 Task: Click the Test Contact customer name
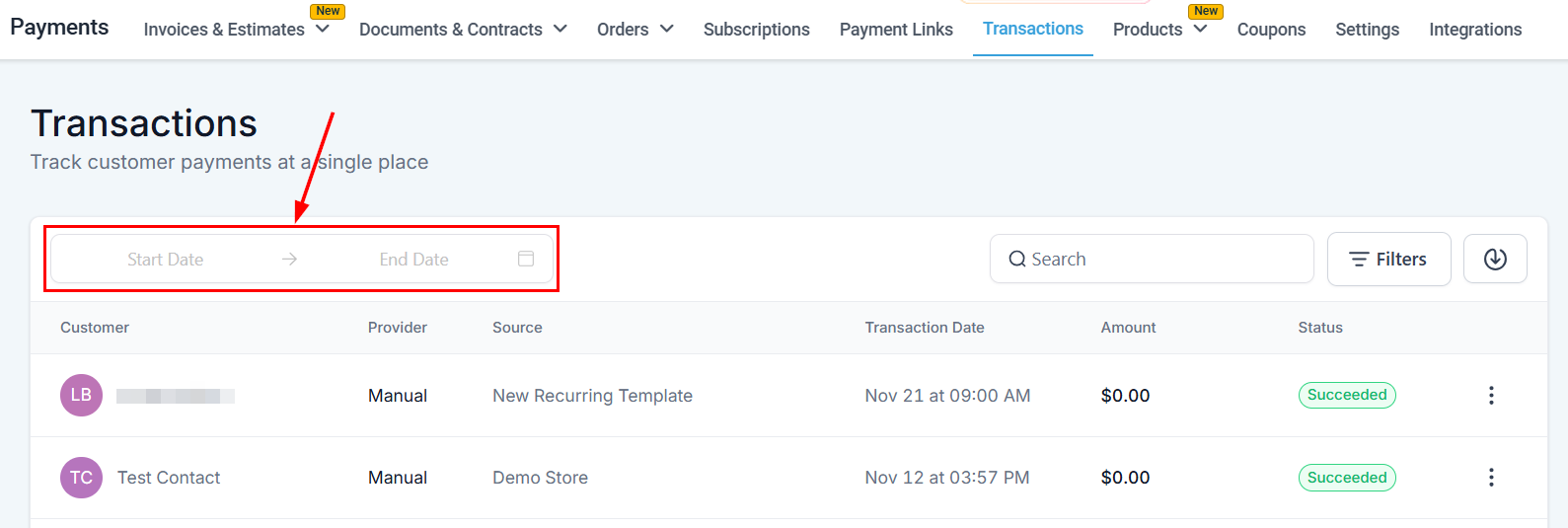169,478
